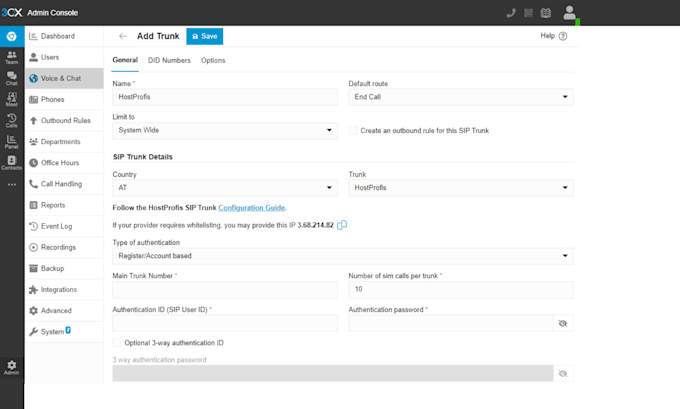Open Reports menu item
Screen dimensions: 680x409
tap(64, 205)
